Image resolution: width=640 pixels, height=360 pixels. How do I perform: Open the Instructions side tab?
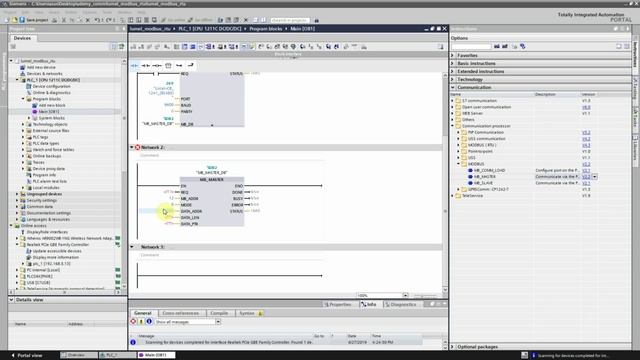pyautogui.click(x=636, y=54)
